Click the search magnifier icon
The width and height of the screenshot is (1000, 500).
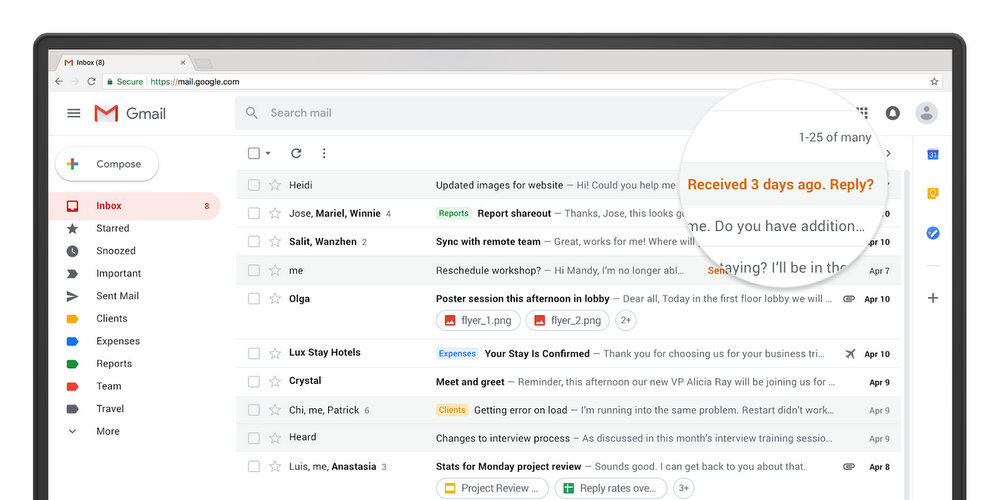pos(252,113)
